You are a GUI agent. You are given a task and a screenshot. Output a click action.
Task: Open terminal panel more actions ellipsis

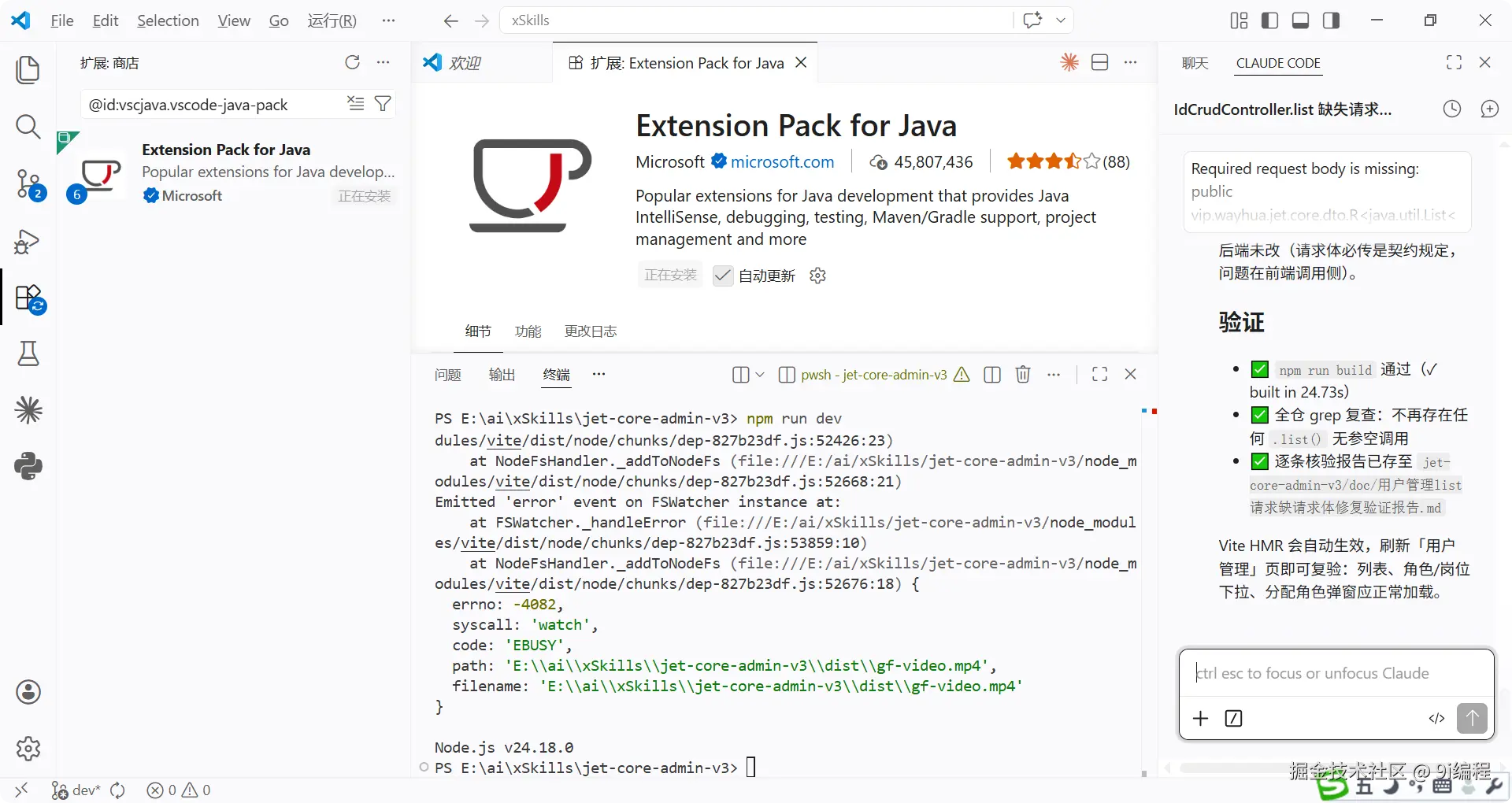[x=1054, y=375]
